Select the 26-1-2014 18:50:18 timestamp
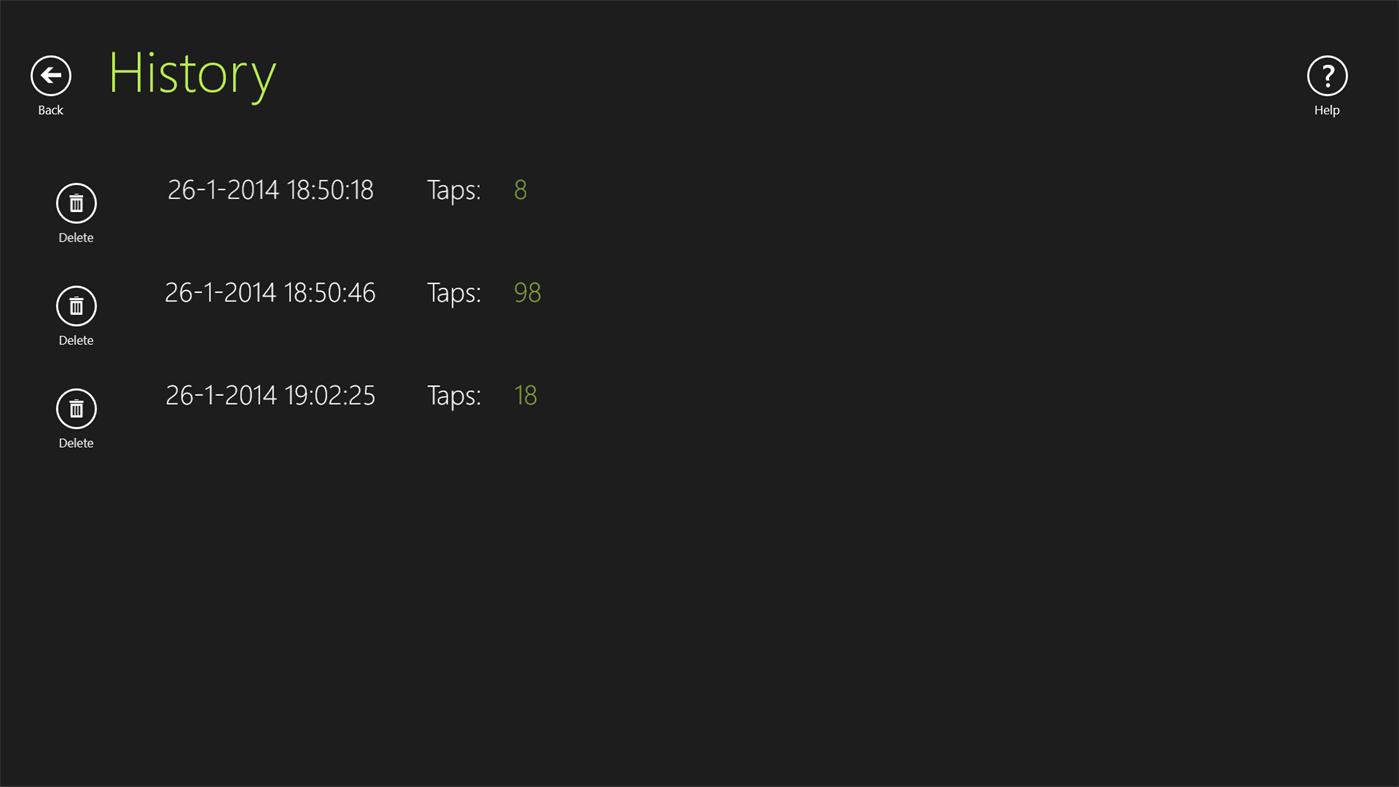The height and width of the screenshot is (787, 1399). tap(270, 190)
